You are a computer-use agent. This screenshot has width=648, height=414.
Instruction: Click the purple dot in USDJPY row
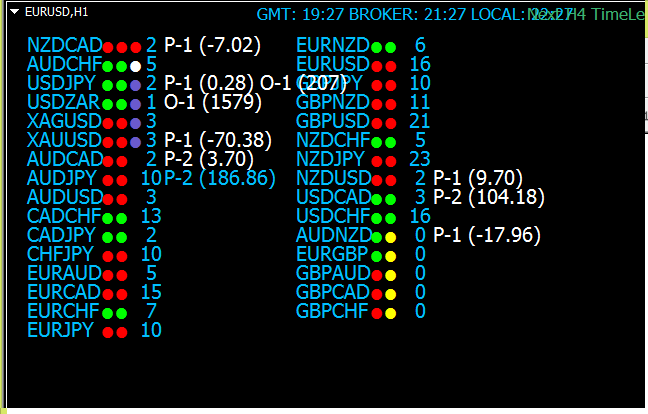click(136, 86)
